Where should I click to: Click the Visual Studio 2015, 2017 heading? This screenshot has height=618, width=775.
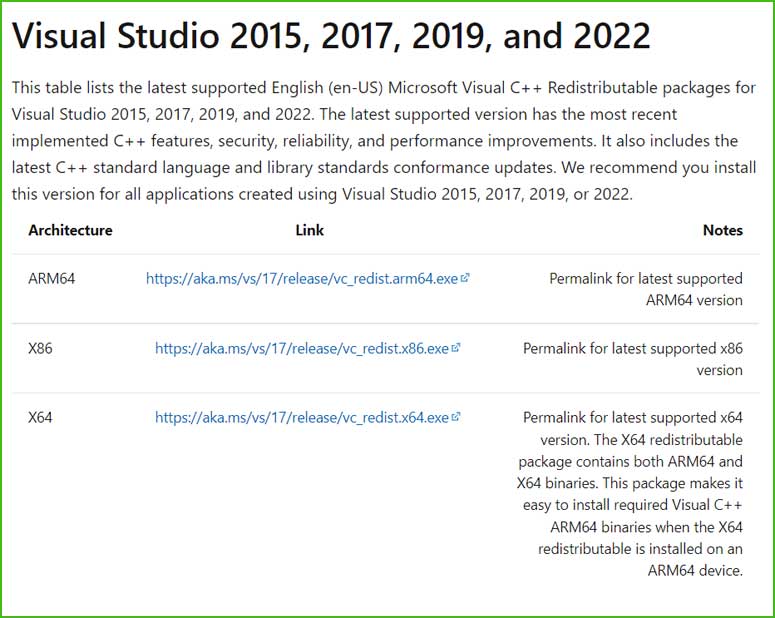331,37
